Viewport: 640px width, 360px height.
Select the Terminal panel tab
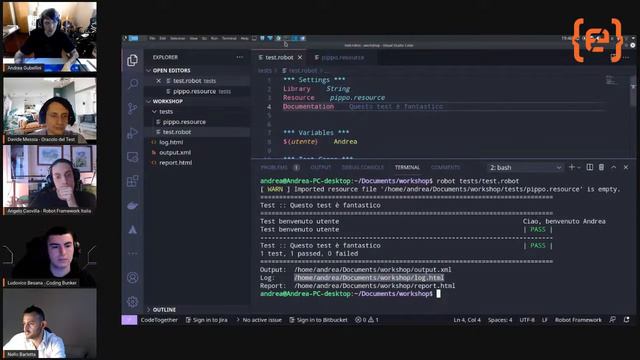(407, 167)
